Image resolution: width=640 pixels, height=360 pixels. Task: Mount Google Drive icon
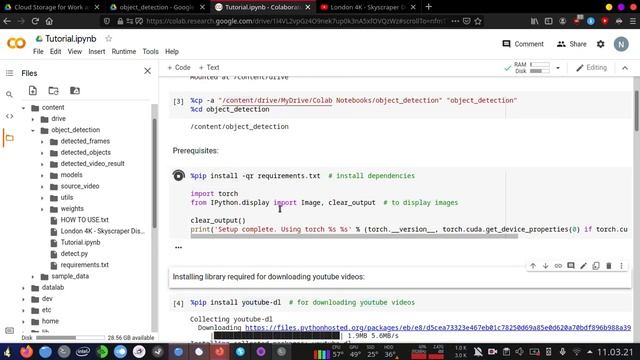(x=75, y=91)
